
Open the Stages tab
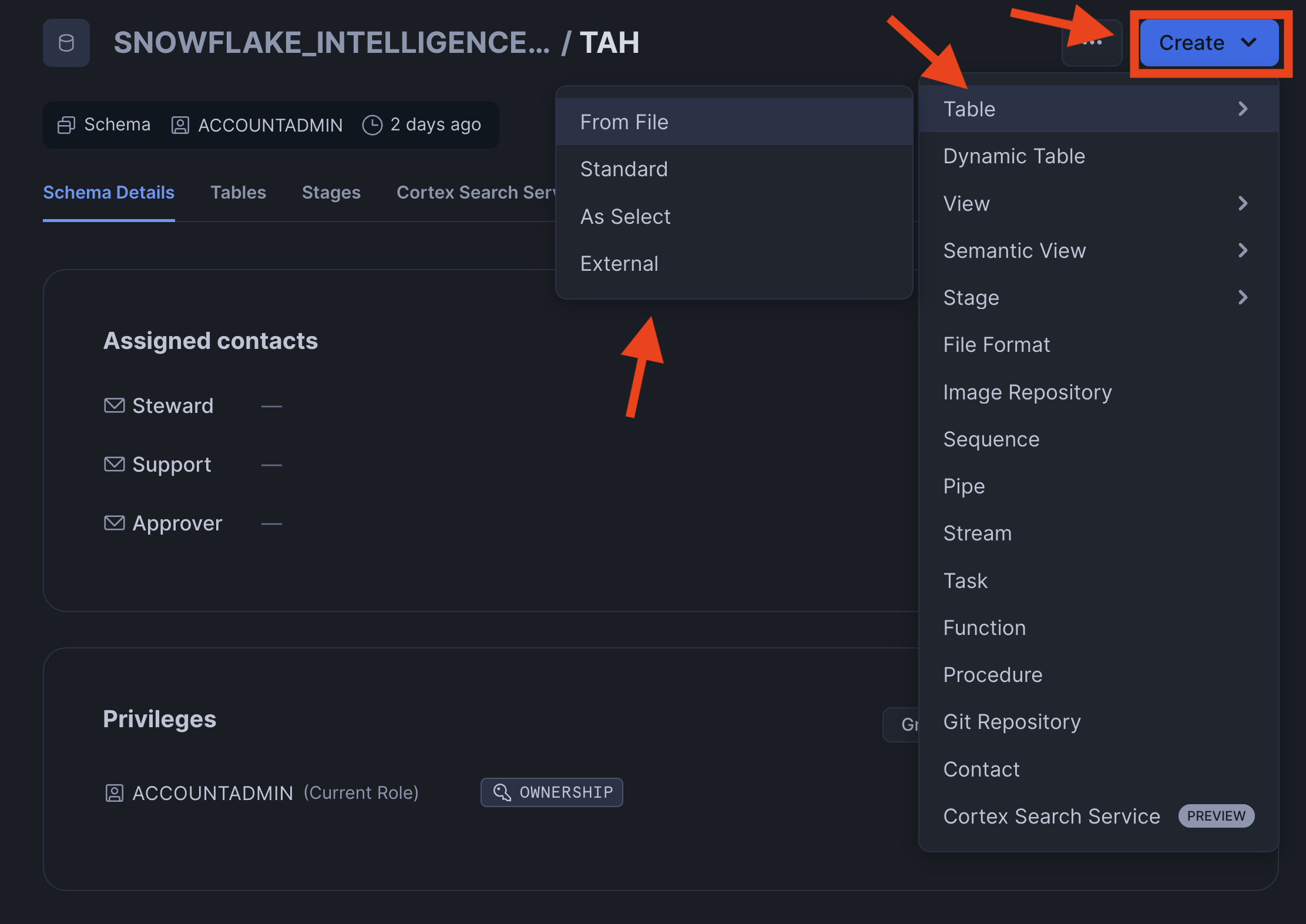(331, 193)
